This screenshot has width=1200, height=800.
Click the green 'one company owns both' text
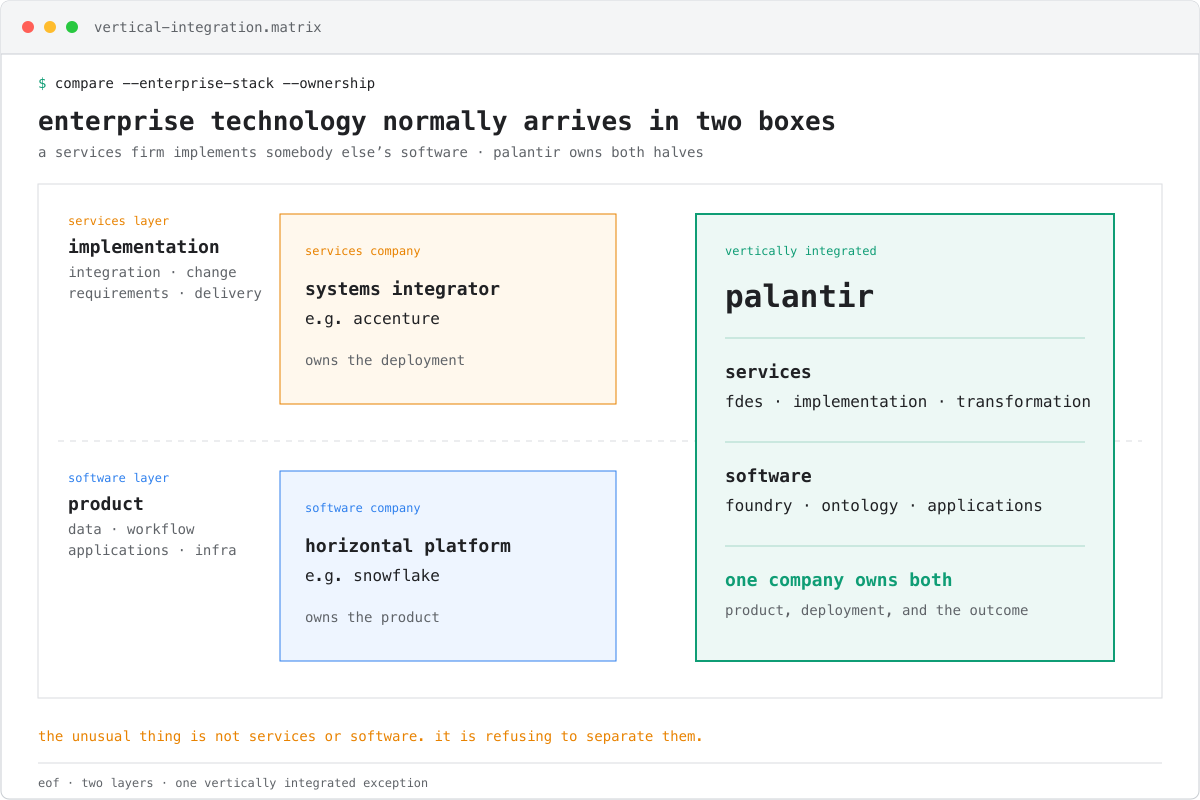click(x=838, y=579)
